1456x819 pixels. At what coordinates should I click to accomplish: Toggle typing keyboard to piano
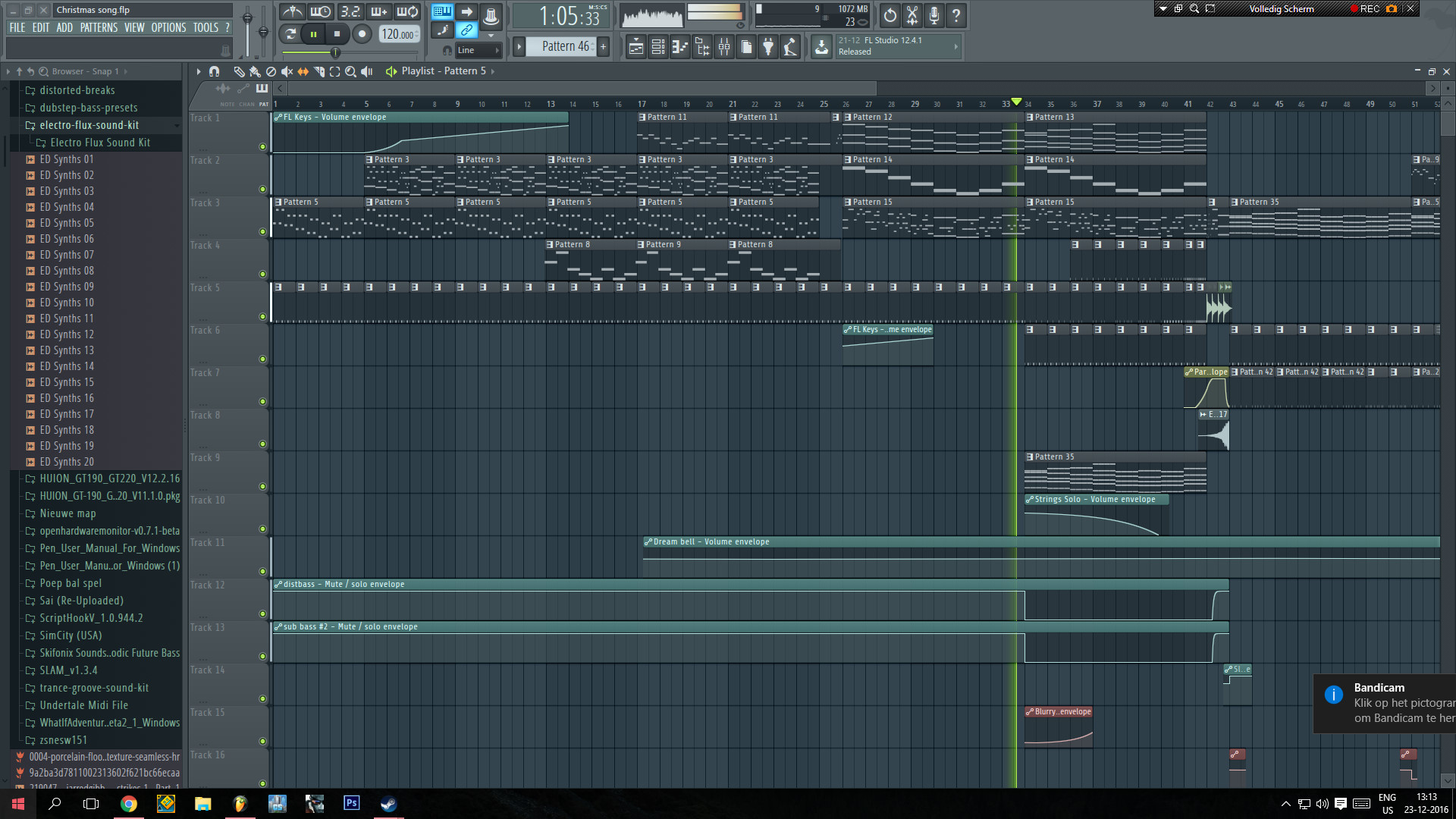[442, 11]
